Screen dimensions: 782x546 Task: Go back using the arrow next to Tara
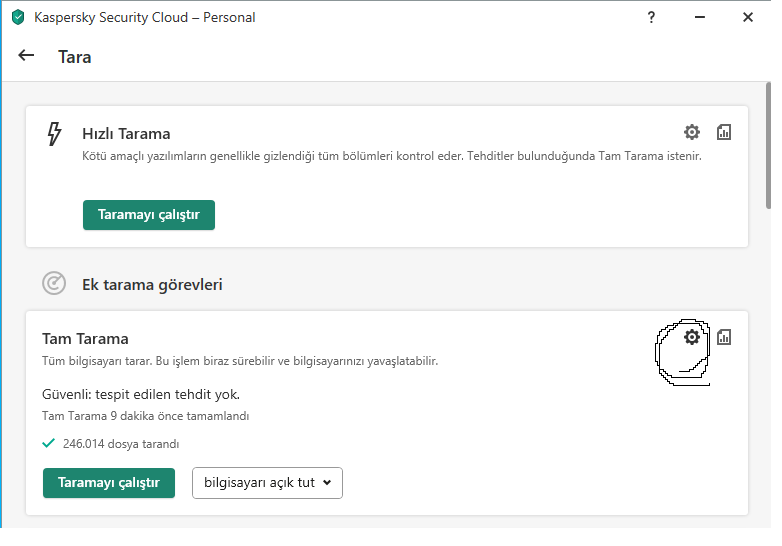(27, 56)
